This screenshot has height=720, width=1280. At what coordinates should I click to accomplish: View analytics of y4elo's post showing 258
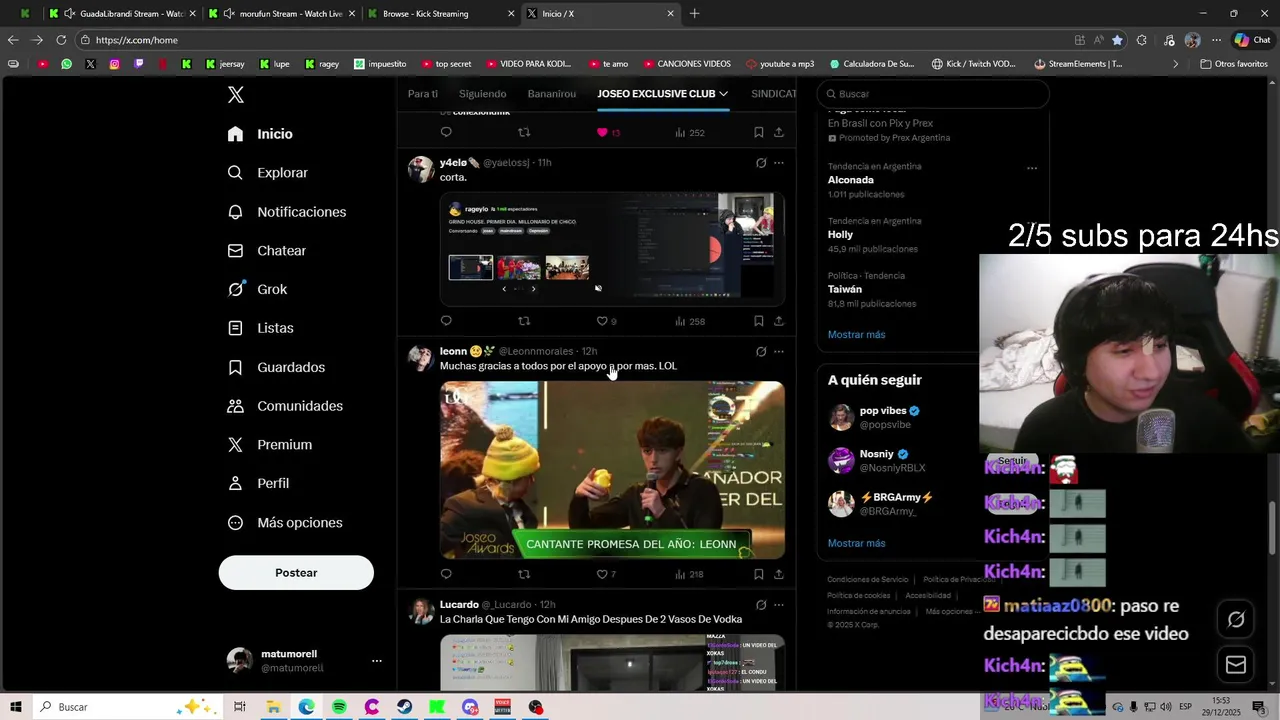[x=690, y=321]
